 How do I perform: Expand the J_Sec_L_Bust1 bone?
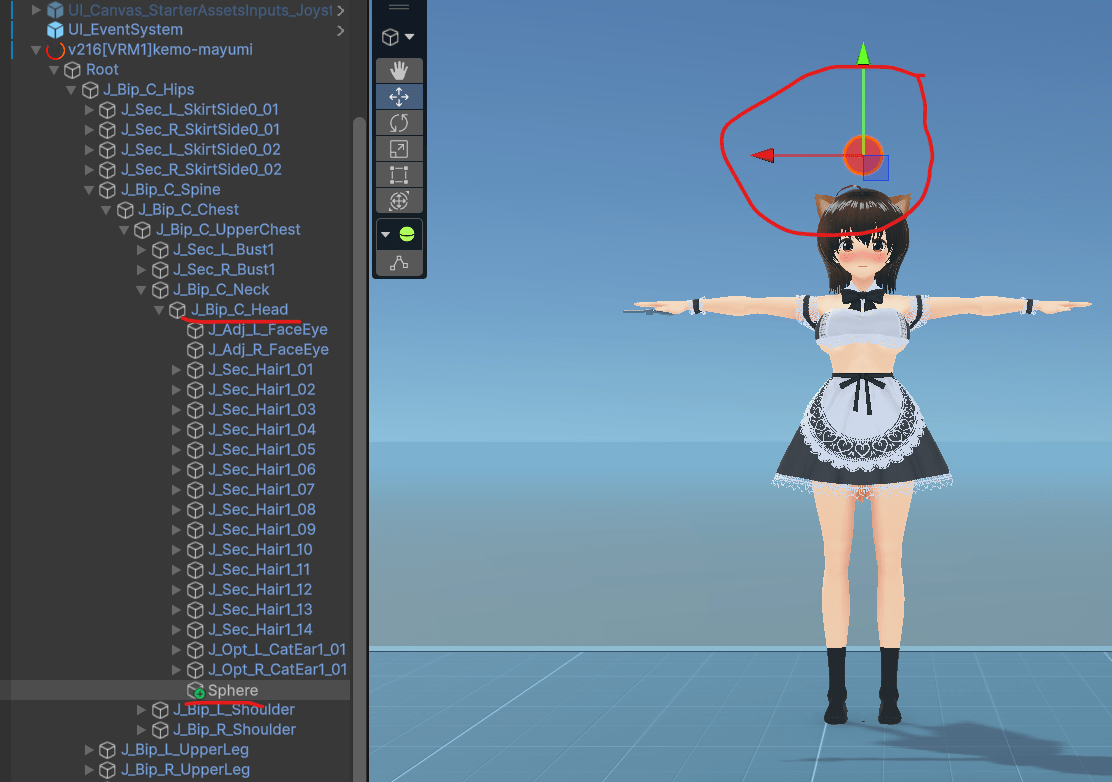tap(141, 249)
